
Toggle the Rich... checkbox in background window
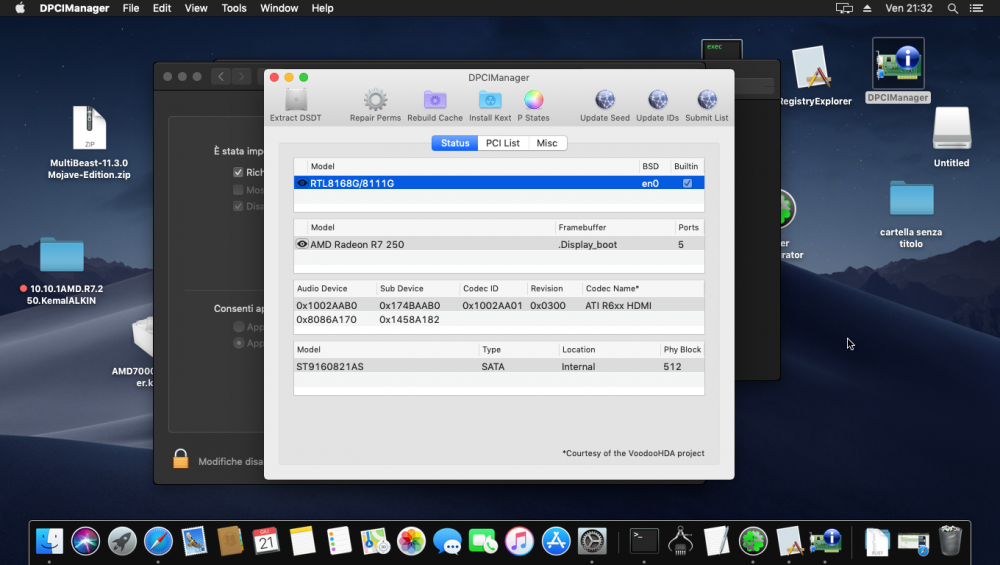tap(238, 172)
